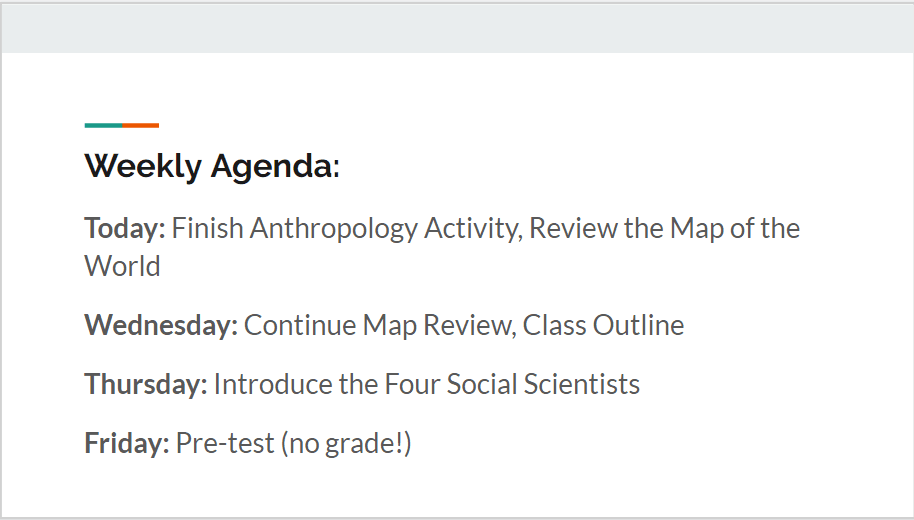Click the Class Outline text
This screenshot has width=914, height=520.
pyautogui.click(x=603, y=325)
